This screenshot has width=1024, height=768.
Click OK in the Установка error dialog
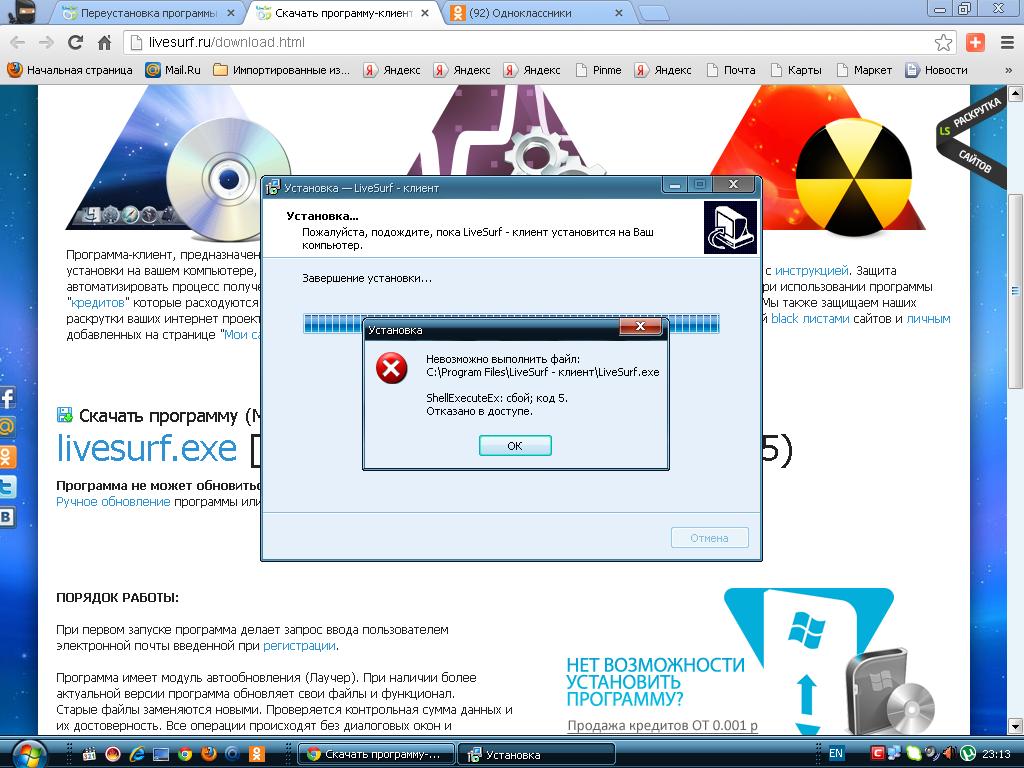coord(515,445)
